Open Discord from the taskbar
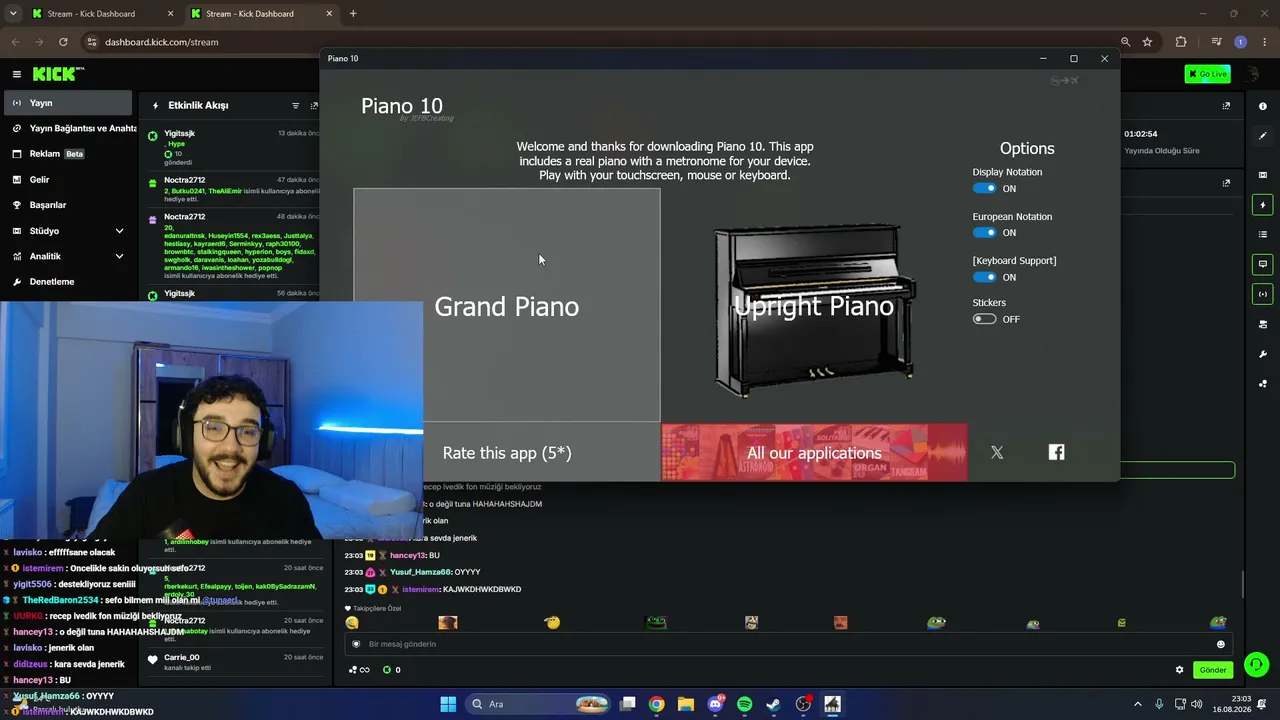The height and width of the screenshot is (720, 1280). point(715,704)
